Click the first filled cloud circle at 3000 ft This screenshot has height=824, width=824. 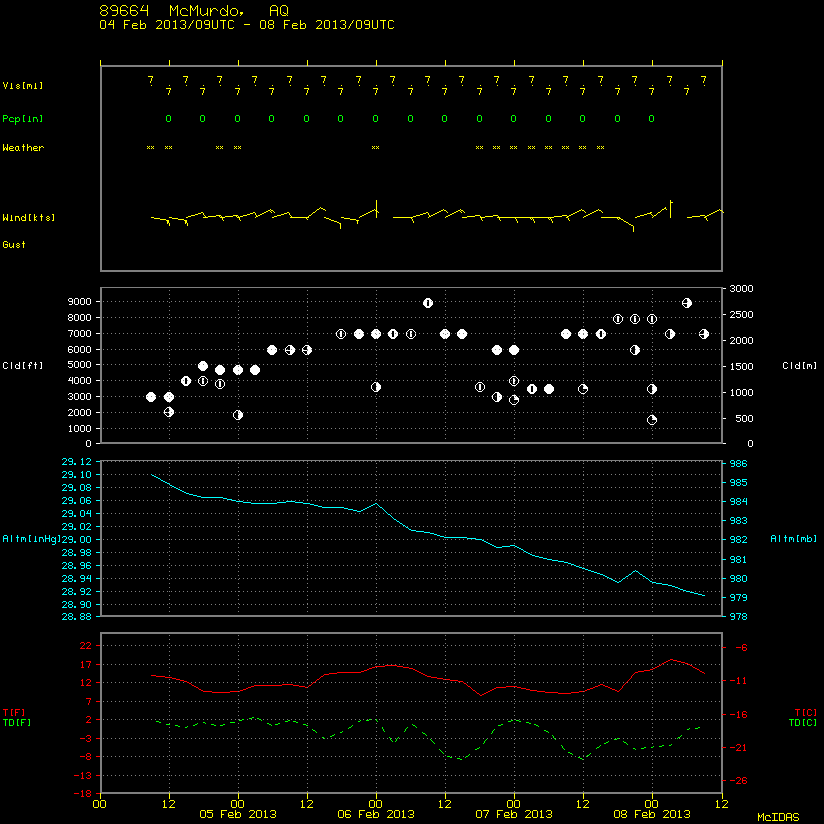pyautogui.click(x=151, y=397)
